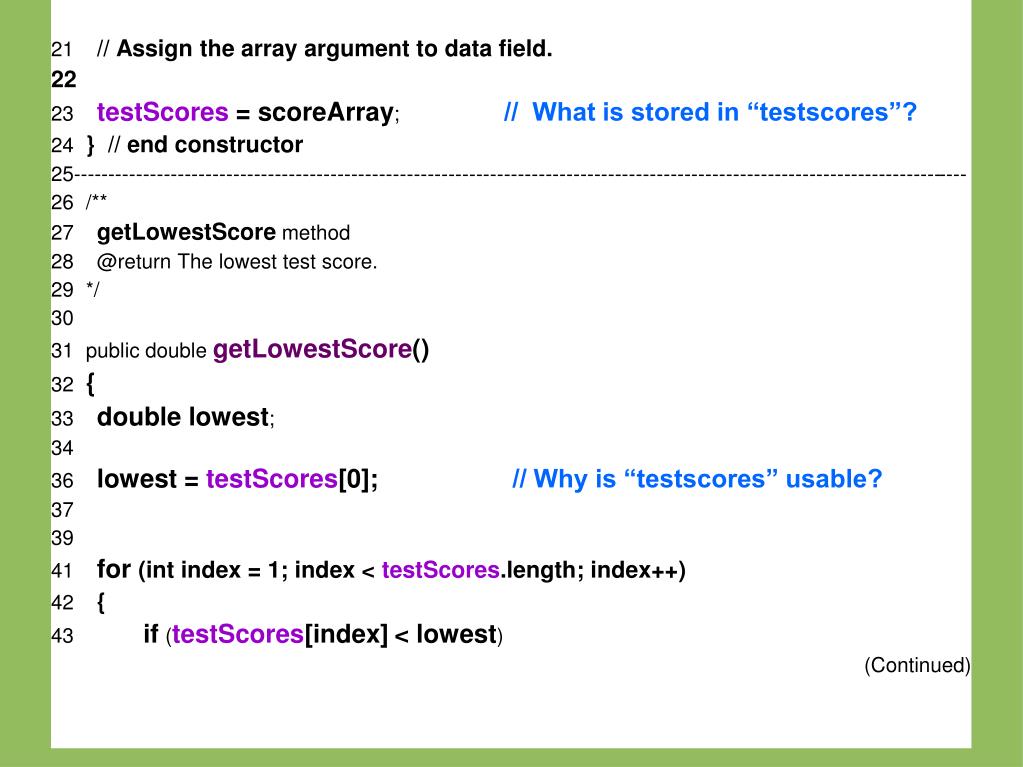Select scoreArray on line 23

click(x=326, y=112)
